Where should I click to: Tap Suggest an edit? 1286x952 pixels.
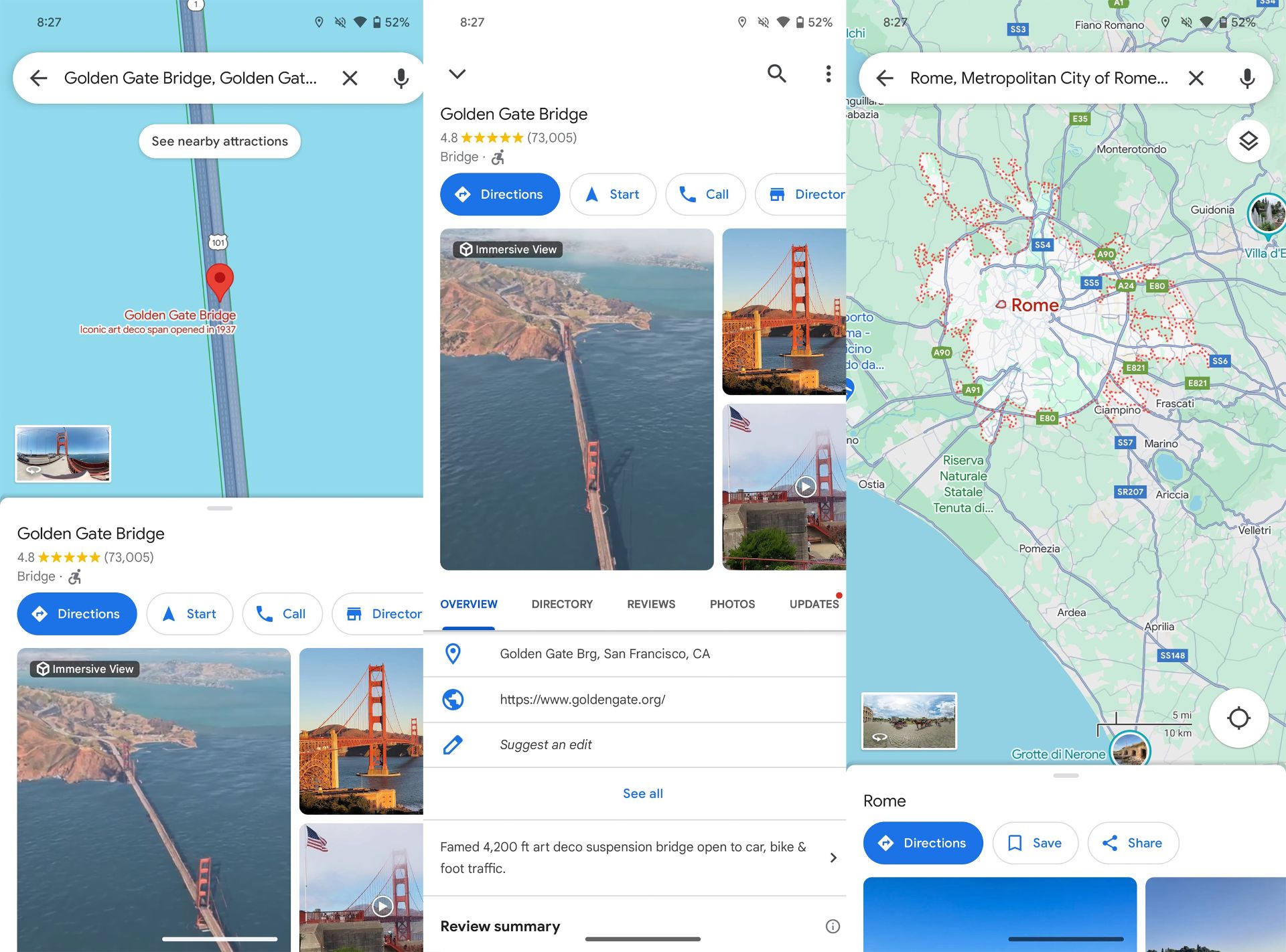(x=546, y=744)
